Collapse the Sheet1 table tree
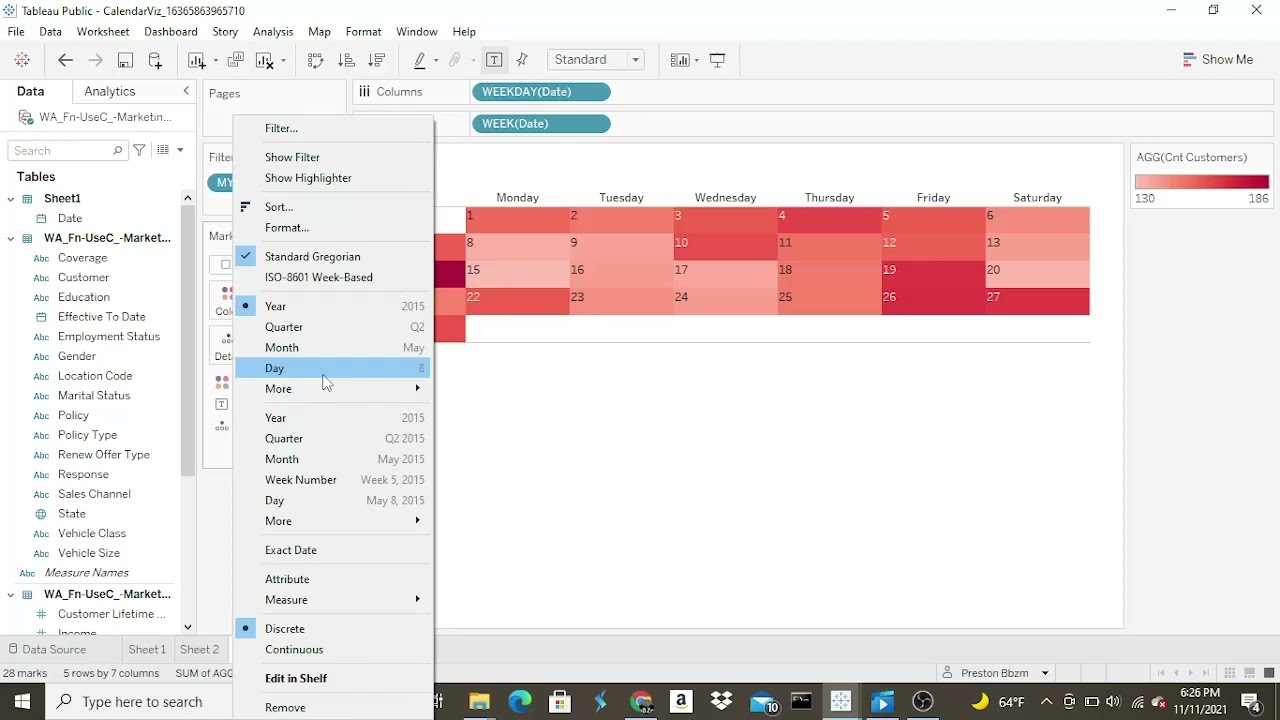 (x=11, y=199)
